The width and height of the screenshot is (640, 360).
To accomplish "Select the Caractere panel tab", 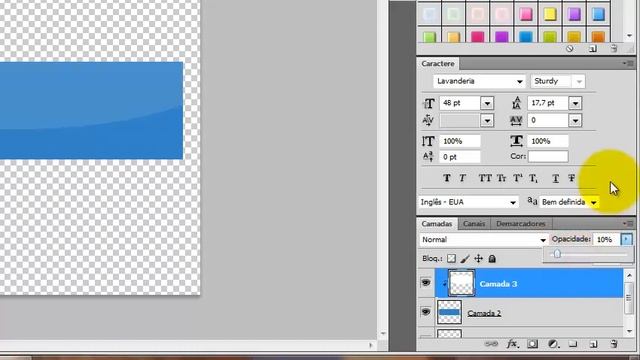I will pyautogui.click(x=438, y=64).
